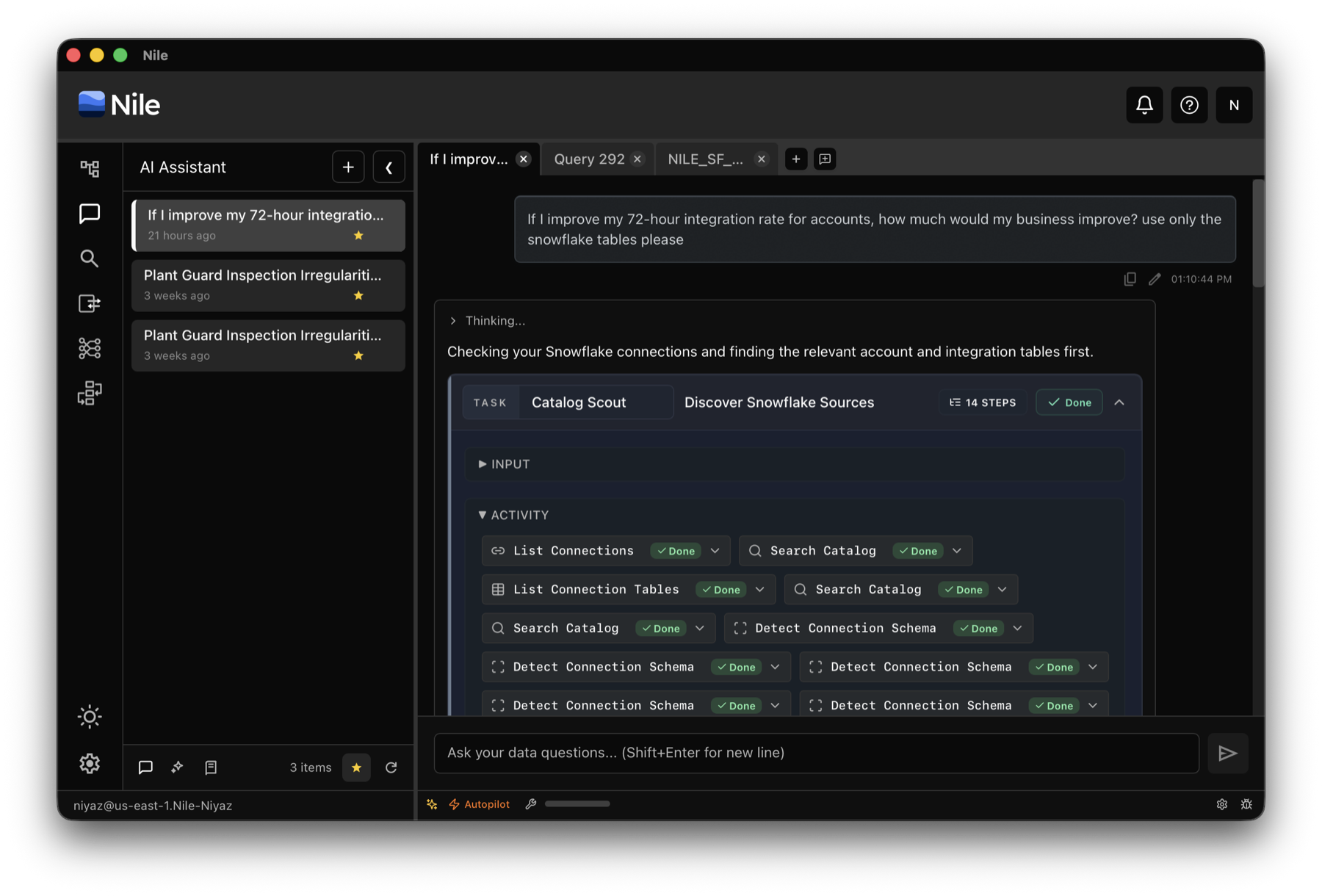Edit the user message with pencil icon
This screenshot has height=896, width=1322.
coord(1155,279)
